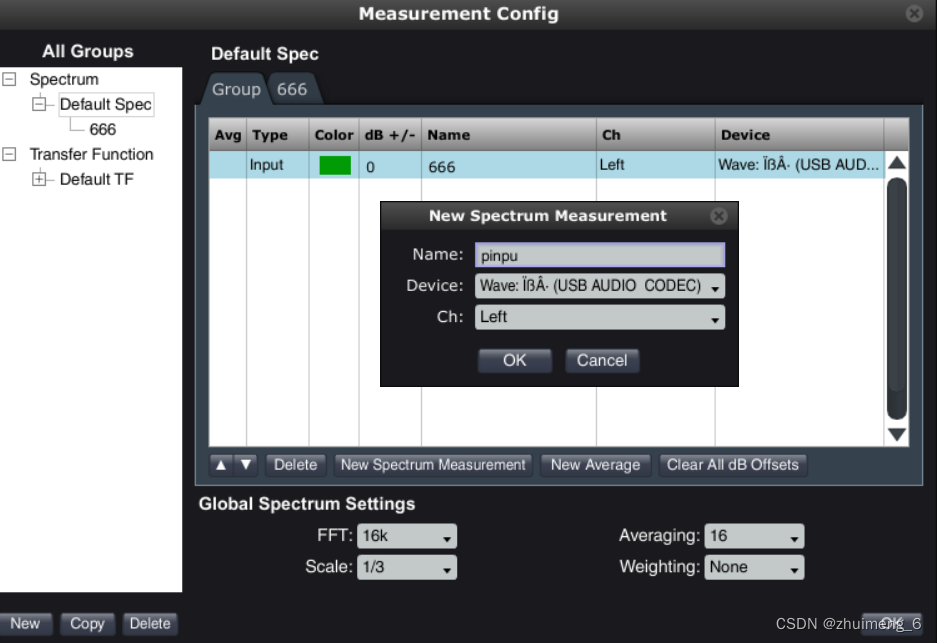
Task: Click the Delete button below the table
Action: (295, 465)
